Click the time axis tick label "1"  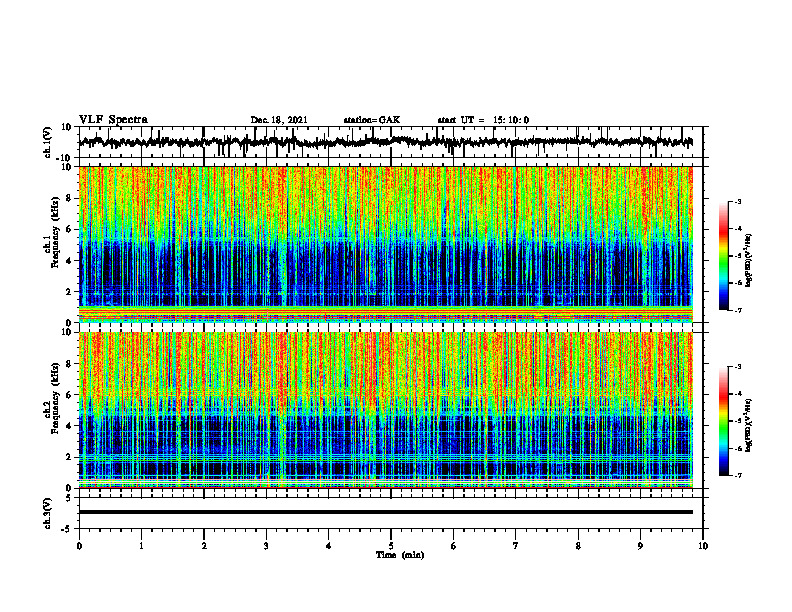(141, 546)
